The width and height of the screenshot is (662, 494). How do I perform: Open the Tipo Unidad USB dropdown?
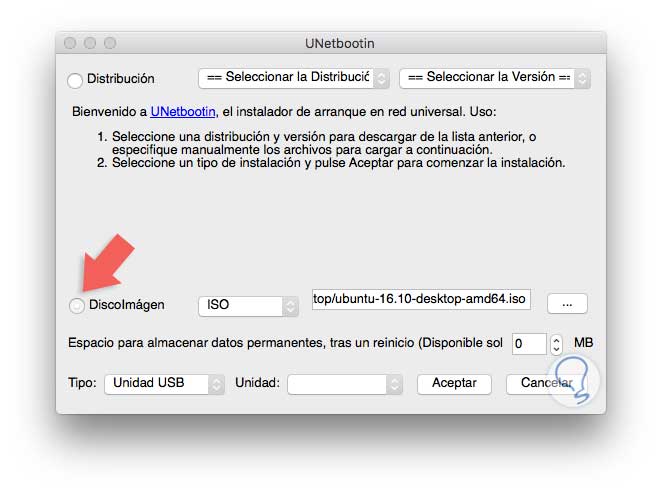[x=164, y=384]
